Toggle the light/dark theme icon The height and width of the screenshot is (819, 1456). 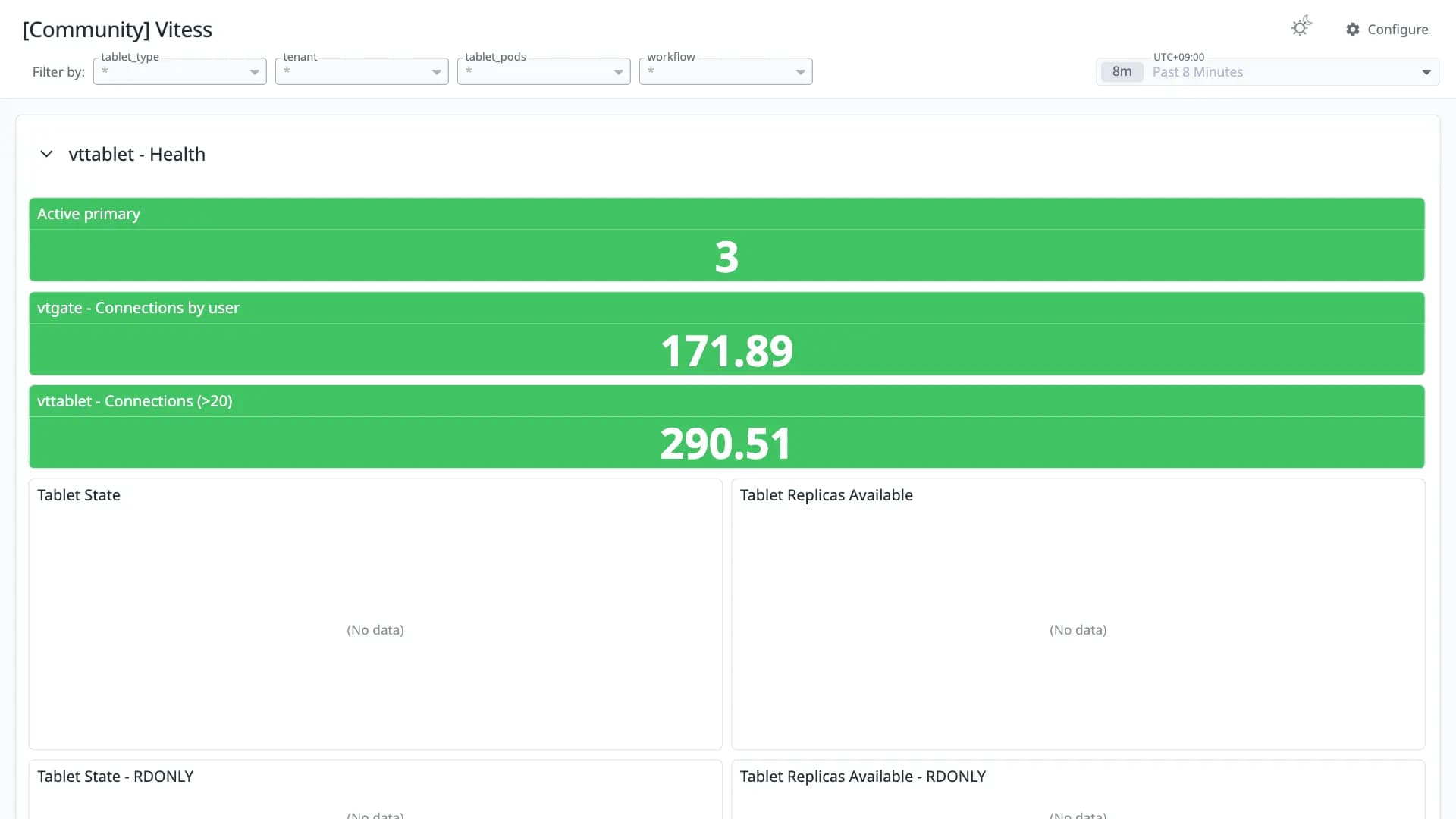click(x=1301, y=27)
